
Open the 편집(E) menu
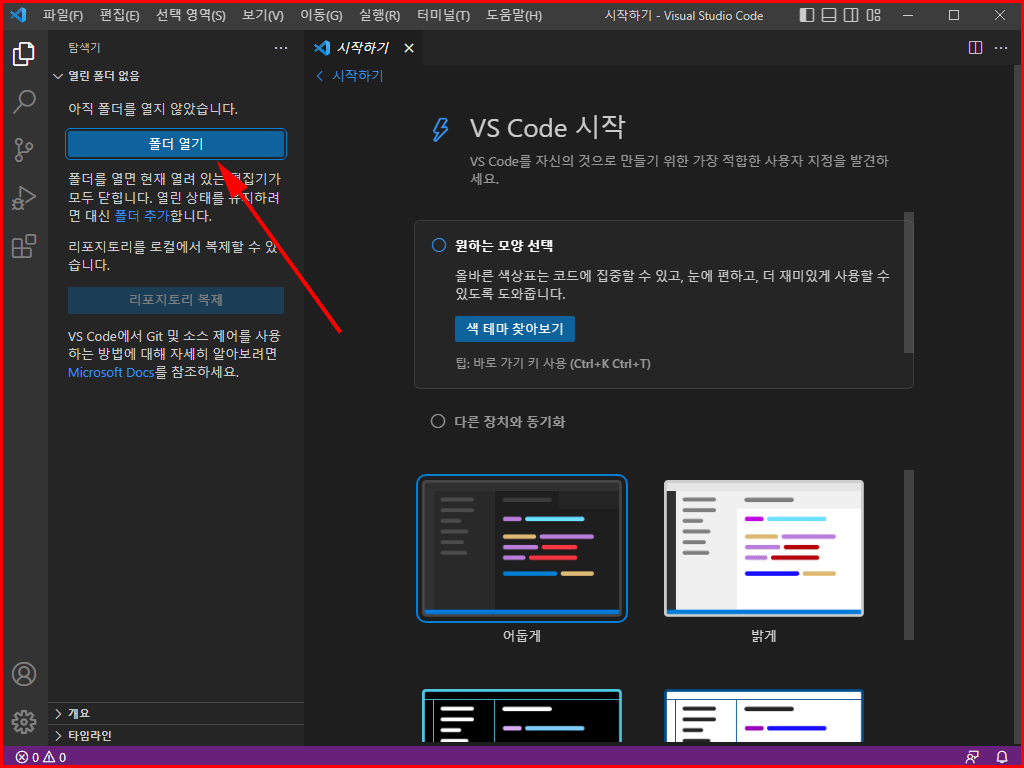(x=120, y=15)
